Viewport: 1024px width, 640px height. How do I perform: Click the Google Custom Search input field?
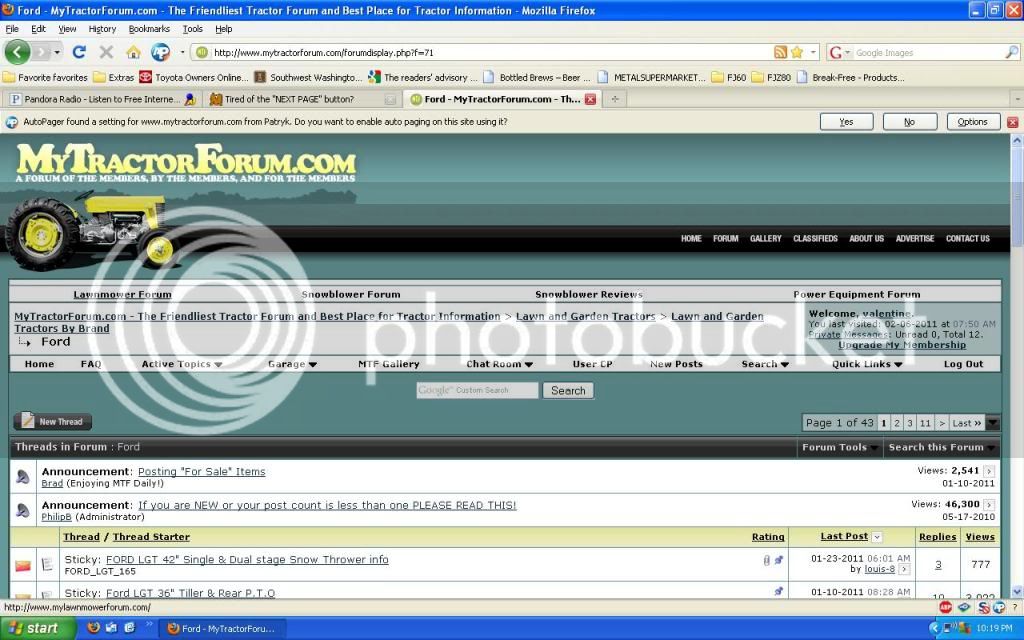(x=477, y=390)
